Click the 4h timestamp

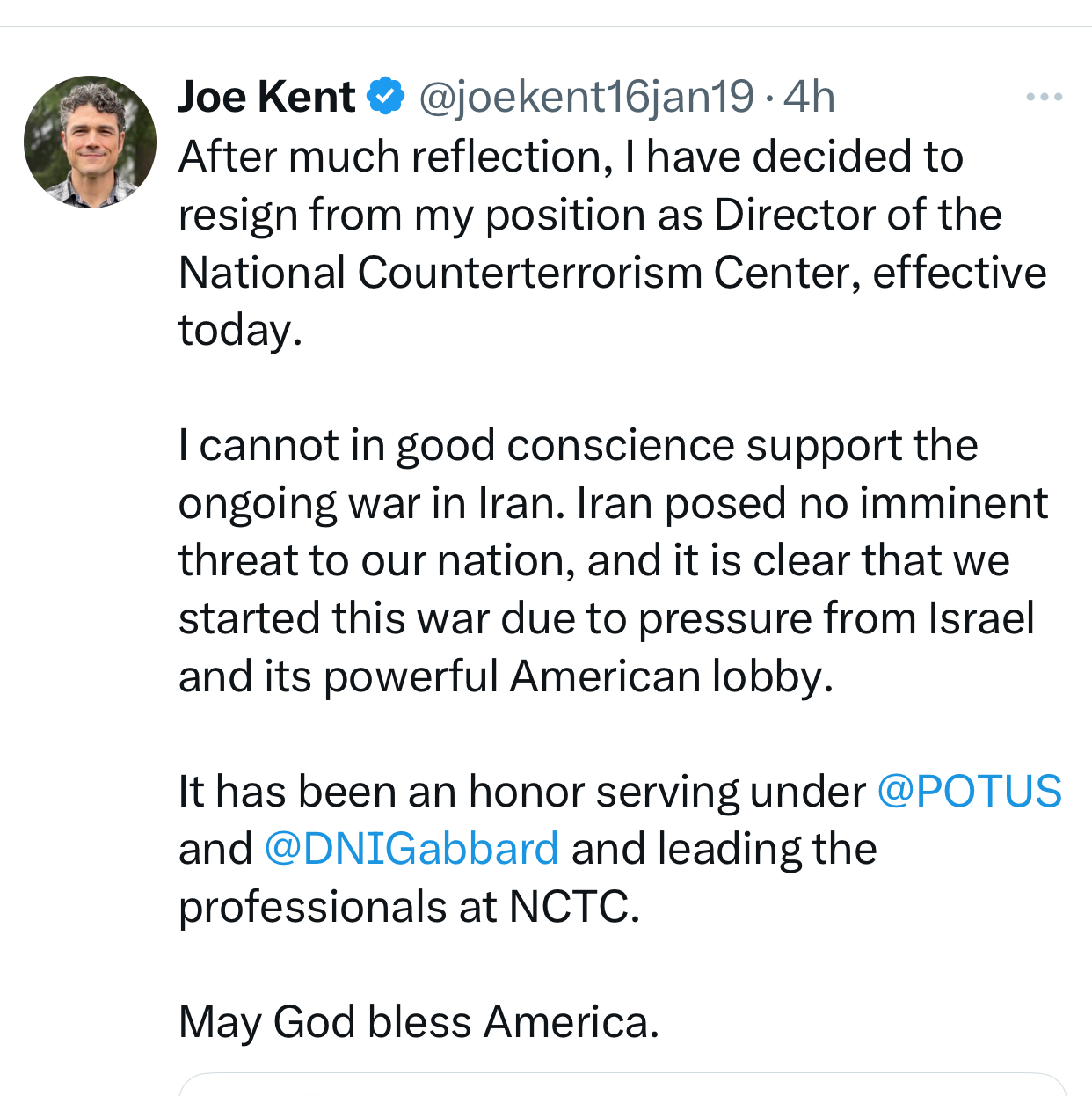tap(809, 96)
